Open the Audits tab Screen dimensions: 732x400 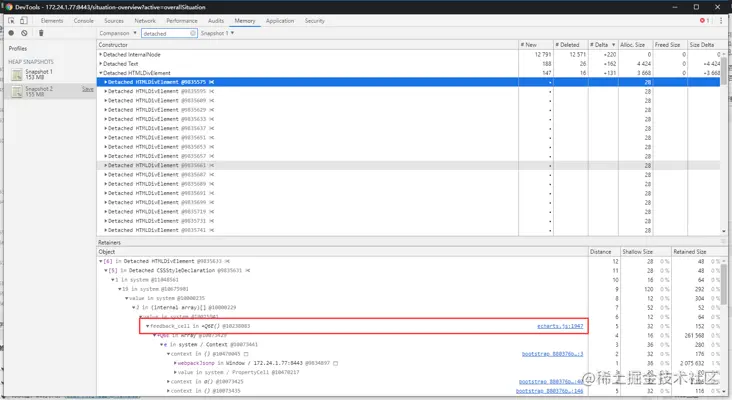coord(216,21)
